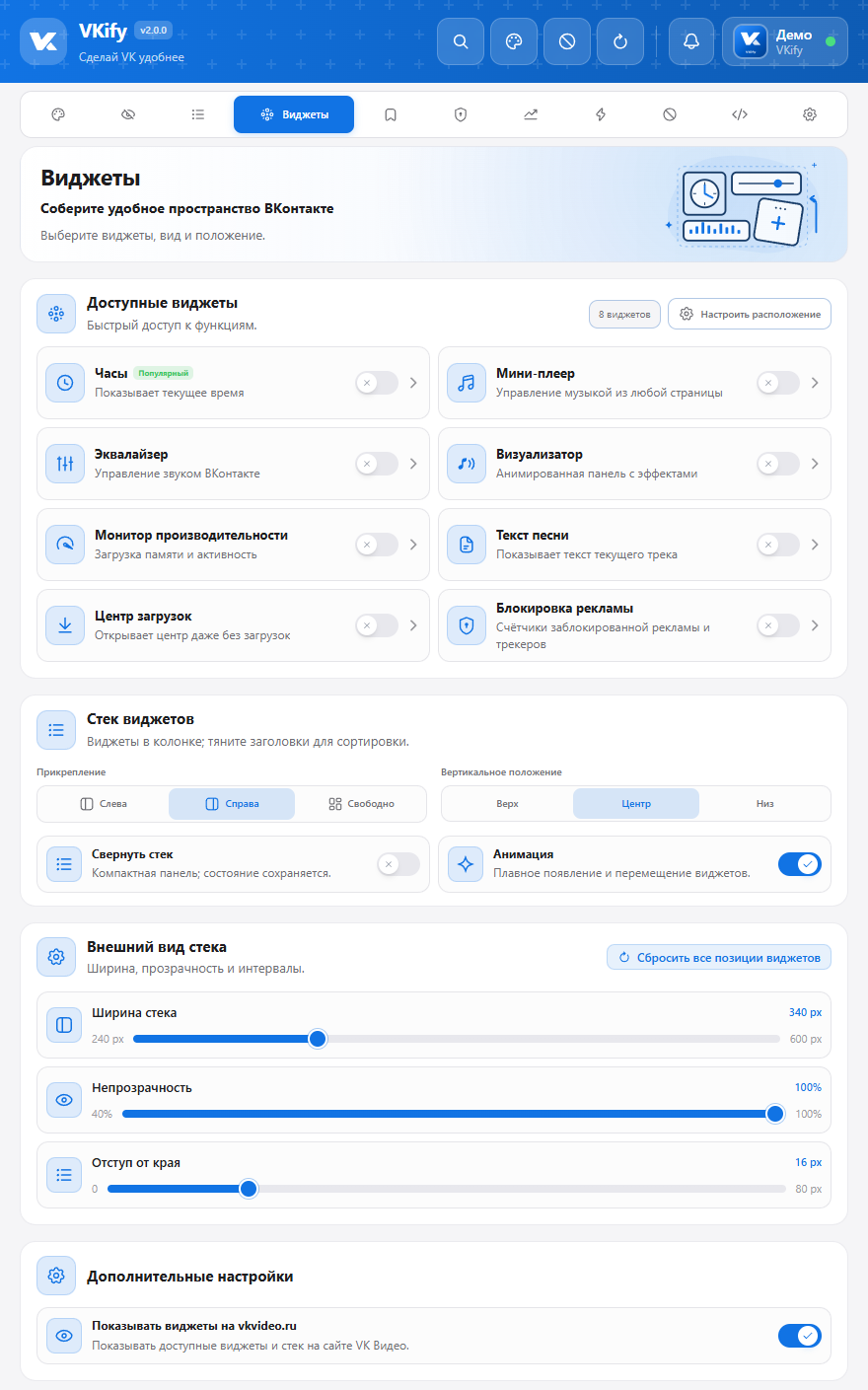Click the block circle header button
The height and width of the screenshot is (1390, 868).
click(x=567, y=41)
